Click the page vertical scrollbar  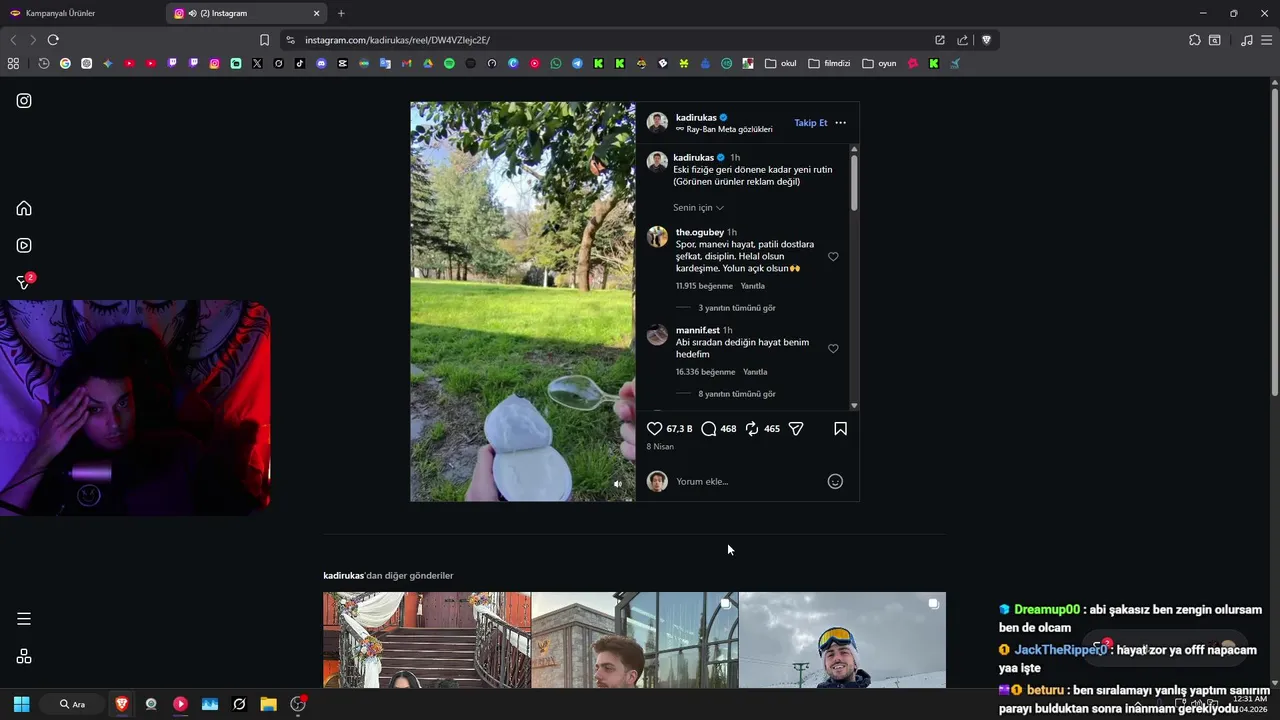pos(1275,240)
